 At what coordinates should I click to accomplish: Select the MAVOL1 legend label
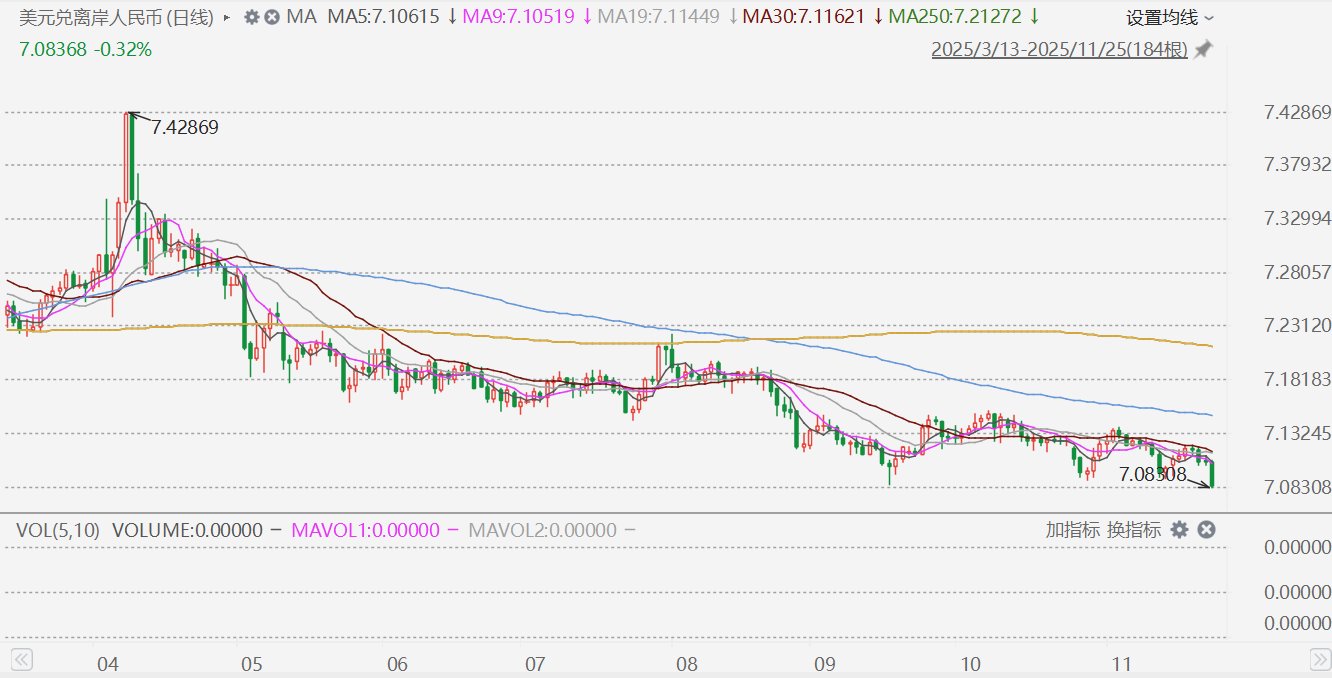(x=365, y=530)
